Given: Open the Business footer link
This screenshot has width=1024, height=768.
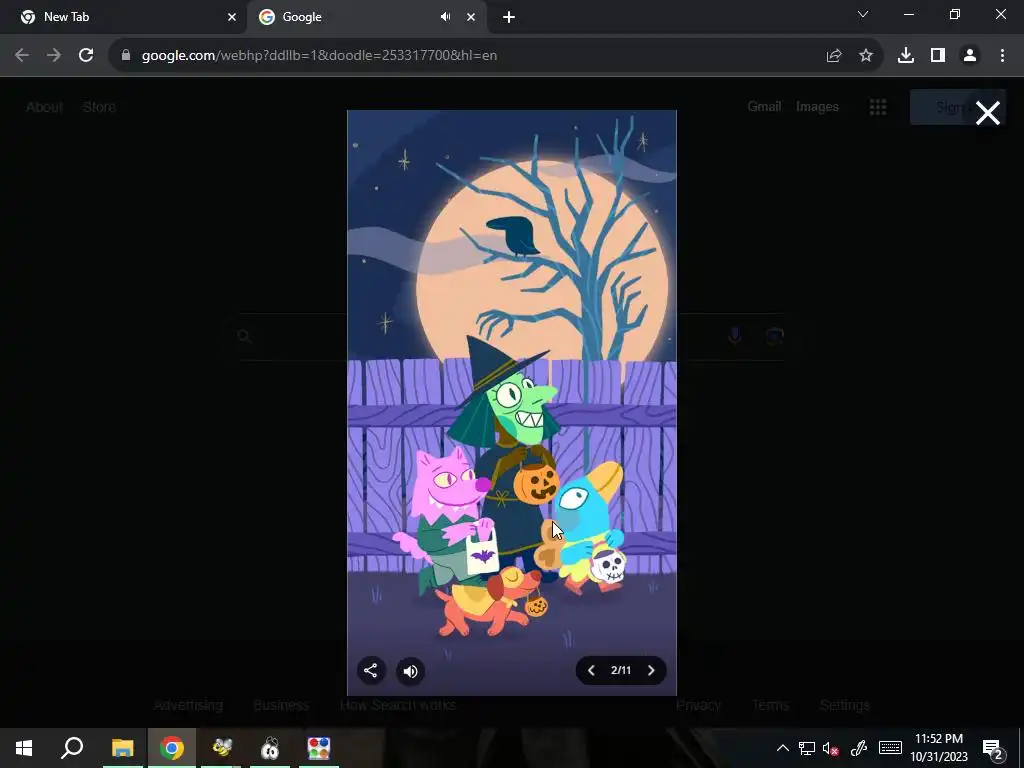Looking at the screenshot, I should click(281, 705).
